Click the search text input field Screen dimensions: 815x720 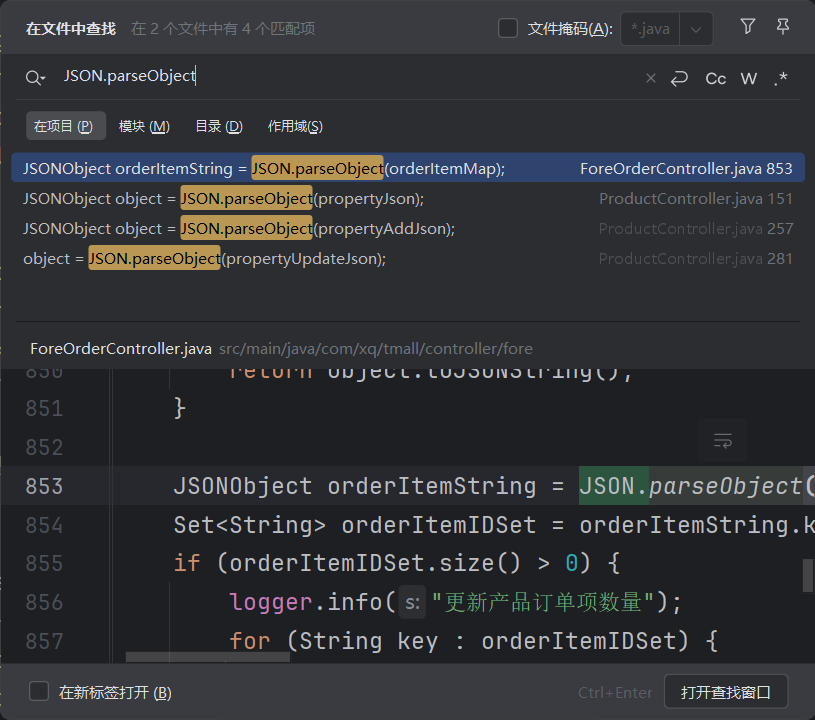pyautogui.click(x=348, y=76)
